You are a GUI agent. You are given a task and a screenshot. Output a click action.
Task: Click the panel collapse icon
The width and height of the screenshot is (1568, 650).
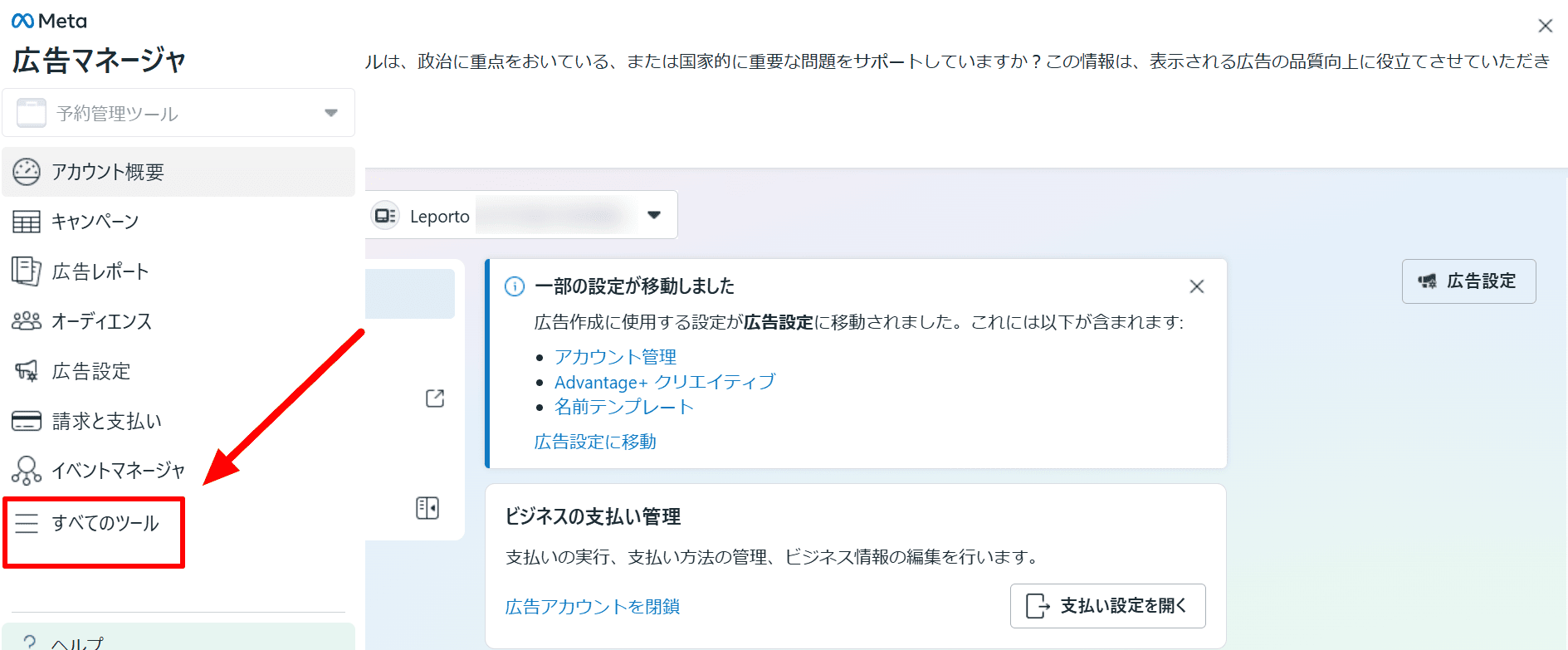pyautogui.click(x=427, y=508)
